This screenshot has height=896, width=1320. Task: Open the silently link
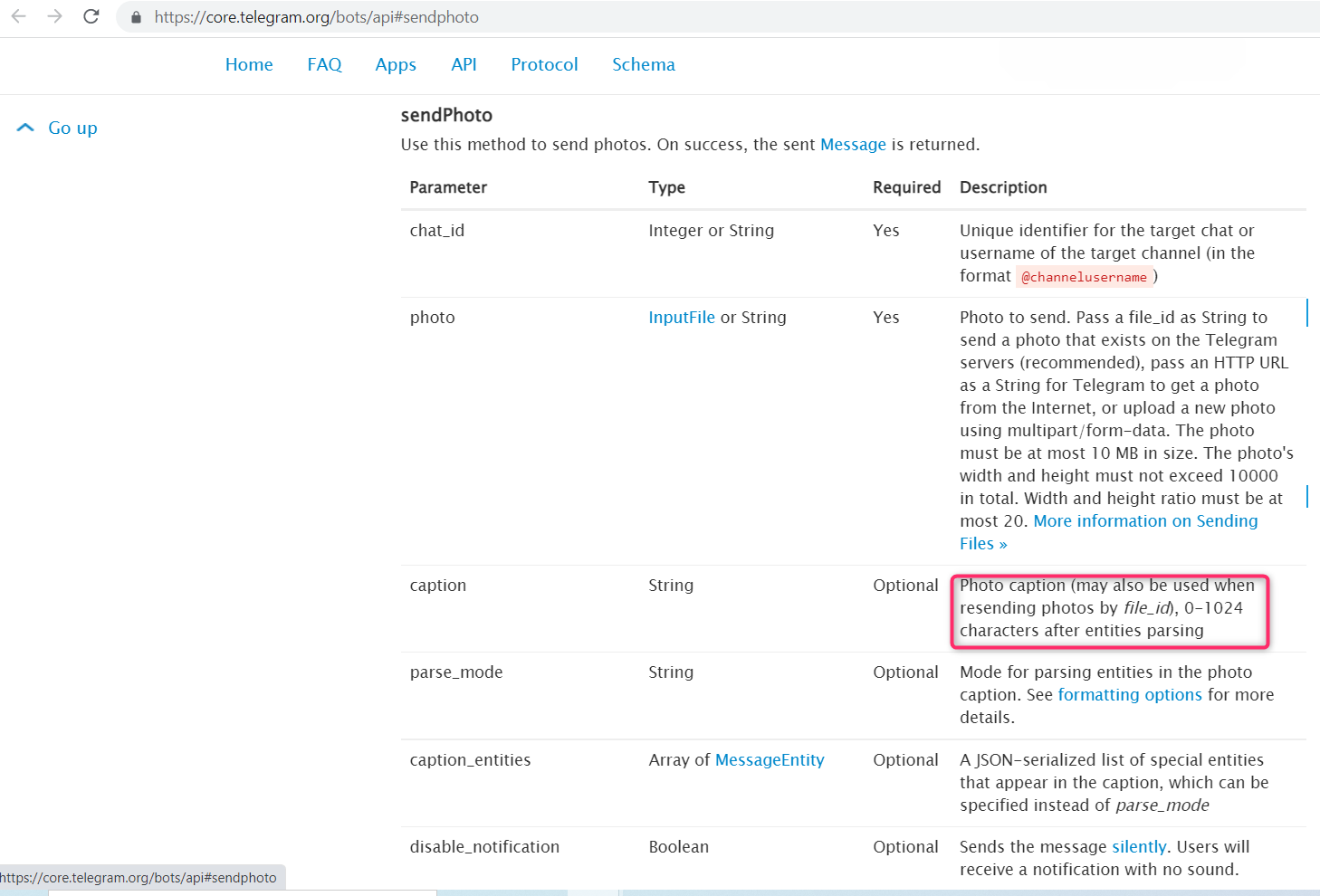[x=1139, y=846]
